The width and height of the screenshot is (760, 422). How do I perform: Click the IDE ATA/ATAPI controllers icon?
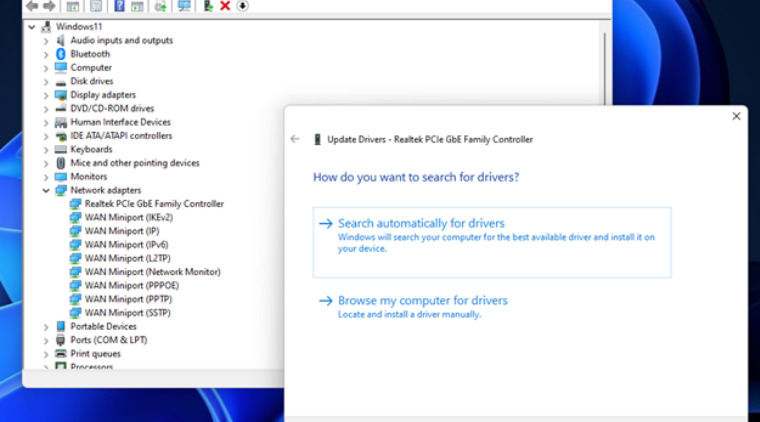tap(61, 136)
